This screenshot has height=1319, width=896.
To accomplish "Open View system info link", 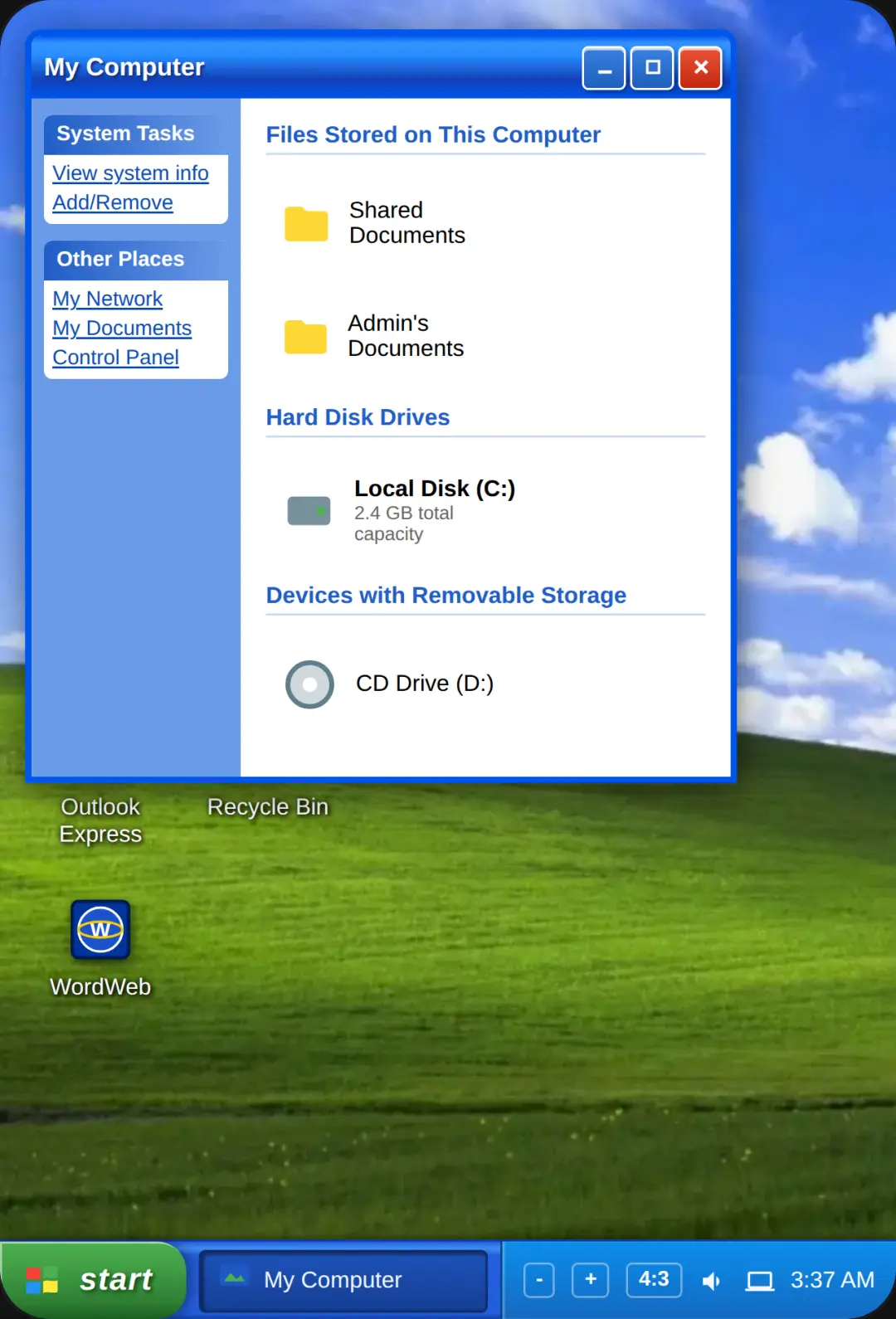I will 130,173.
